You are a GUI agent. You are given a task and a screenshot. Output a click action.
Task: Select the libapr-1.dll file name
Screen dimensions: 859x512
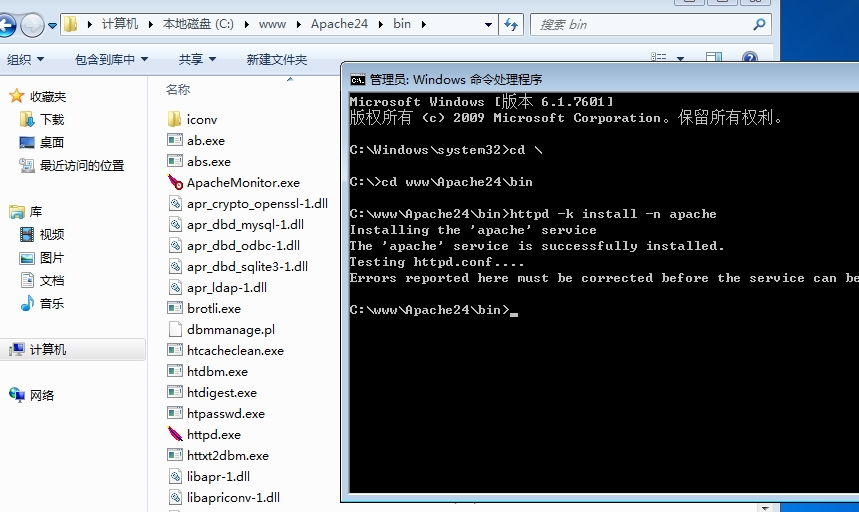point(218,476)
